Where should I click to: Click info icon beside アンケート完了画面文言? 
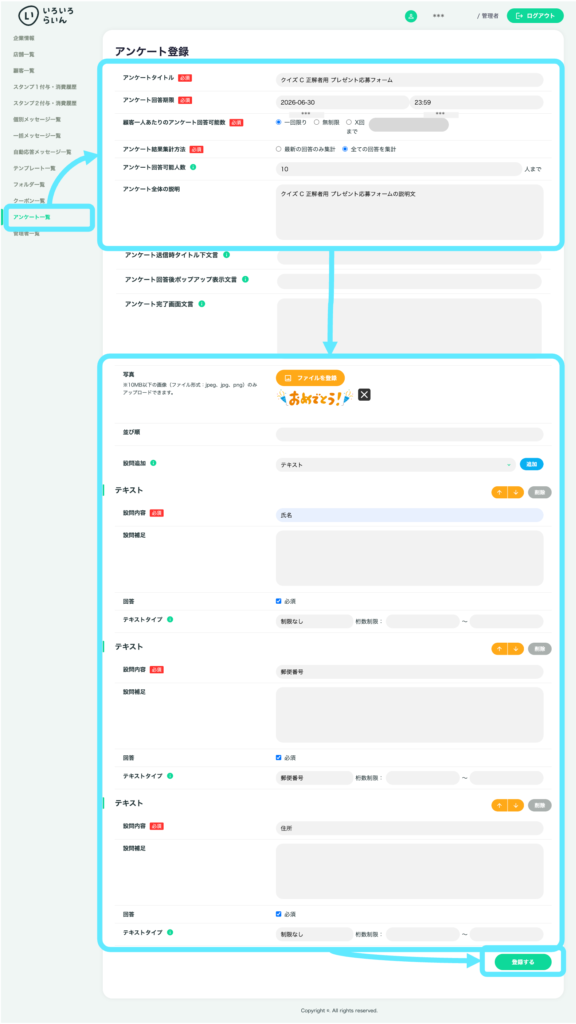(x=202, y=304)
